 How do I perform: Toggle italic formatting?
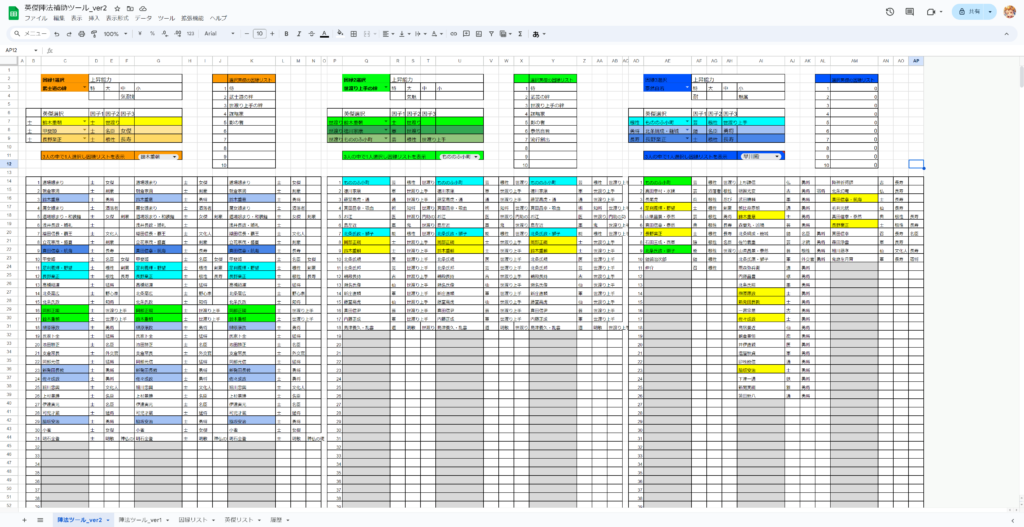tap(298, 33)
